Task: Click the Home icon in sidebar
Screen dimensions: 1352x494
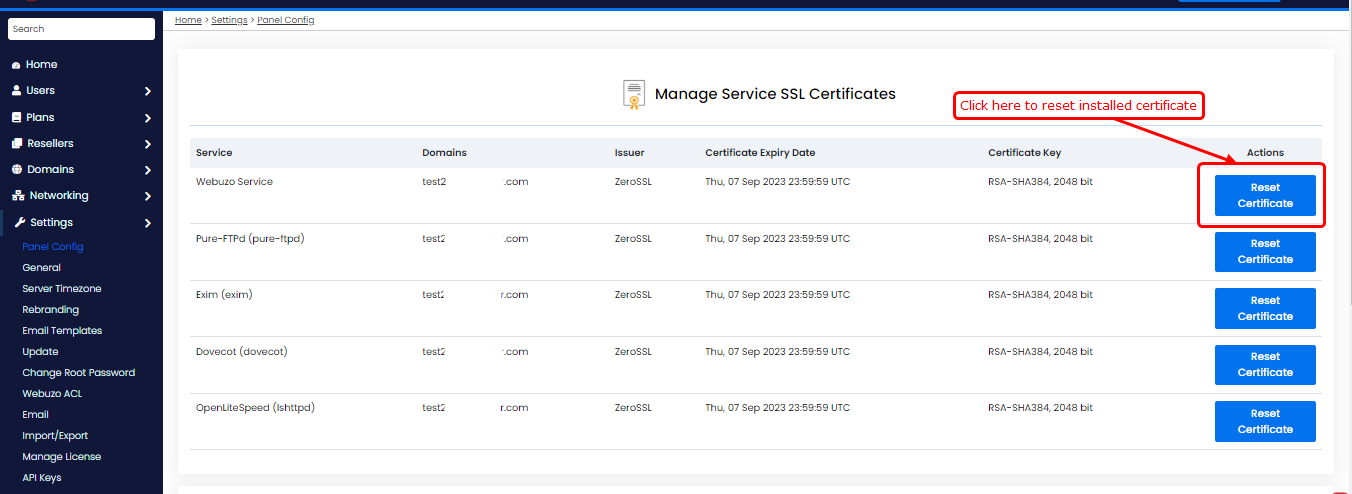Action: coord(16,65)
